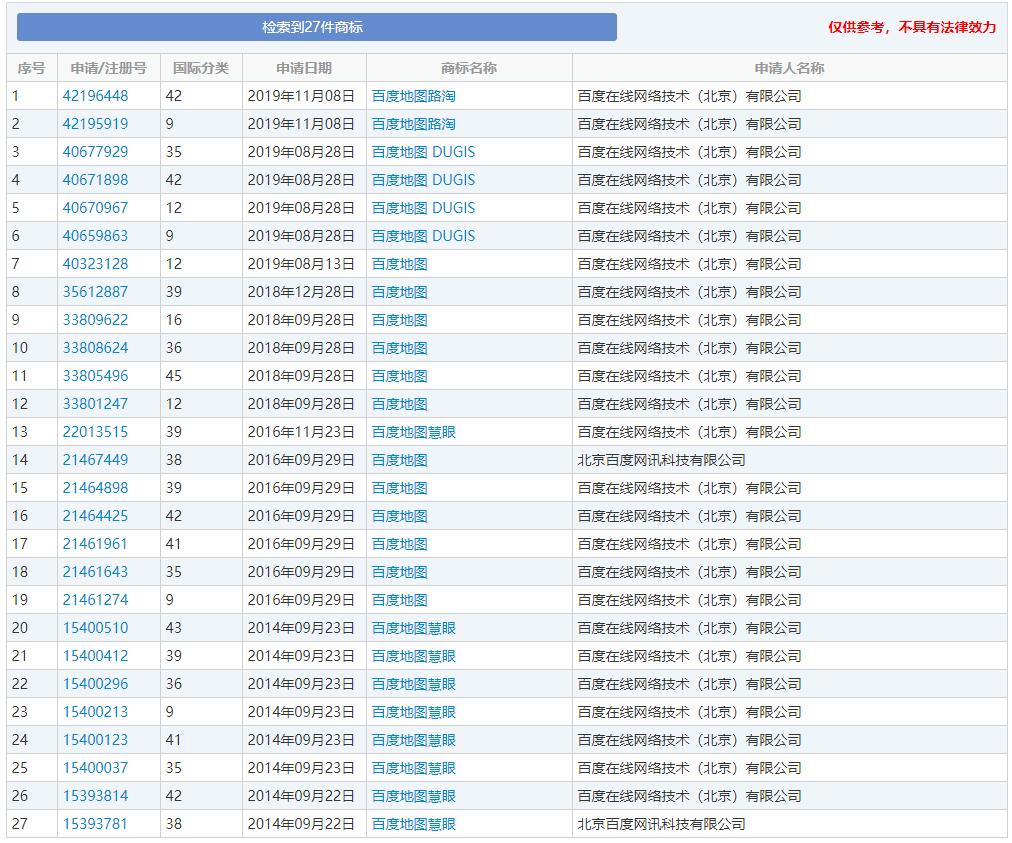The width and height of the screenshot is (1012, 843).
Task: Click 百度地图 trademark in row 19
Action: (x=400, y=600)
